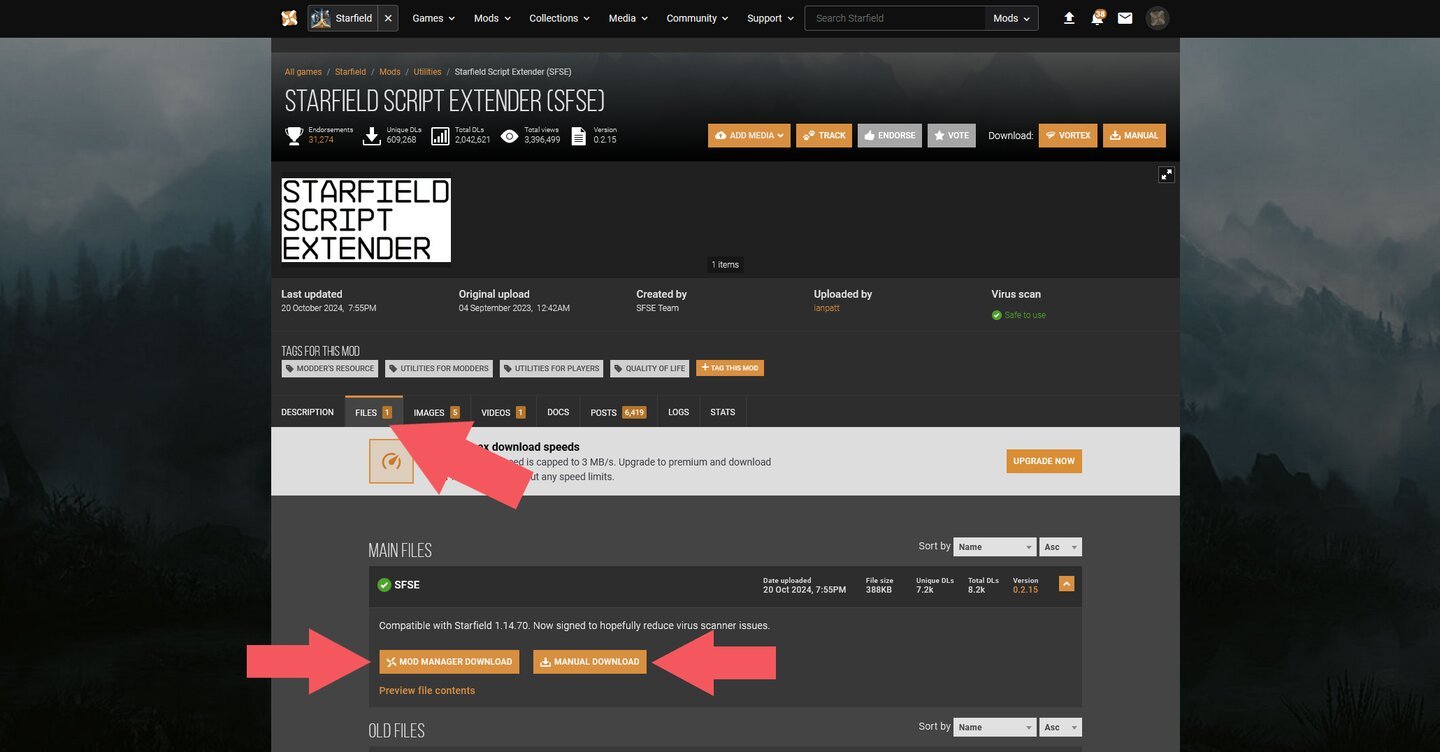Click the speed gauge icon in banner

(391, 461)
